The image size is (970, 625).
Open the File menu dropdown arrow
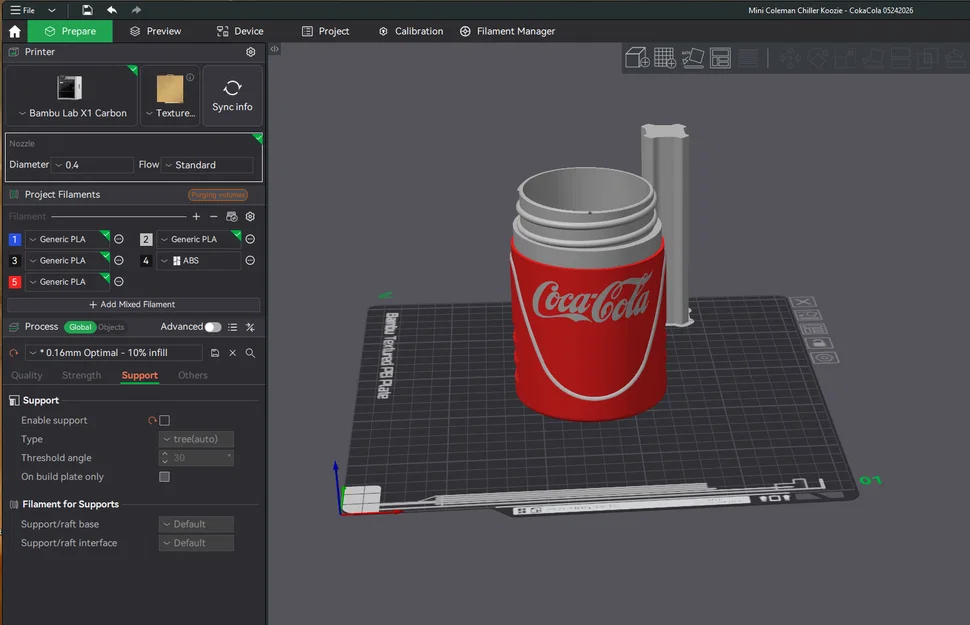[x=51, y=11]
